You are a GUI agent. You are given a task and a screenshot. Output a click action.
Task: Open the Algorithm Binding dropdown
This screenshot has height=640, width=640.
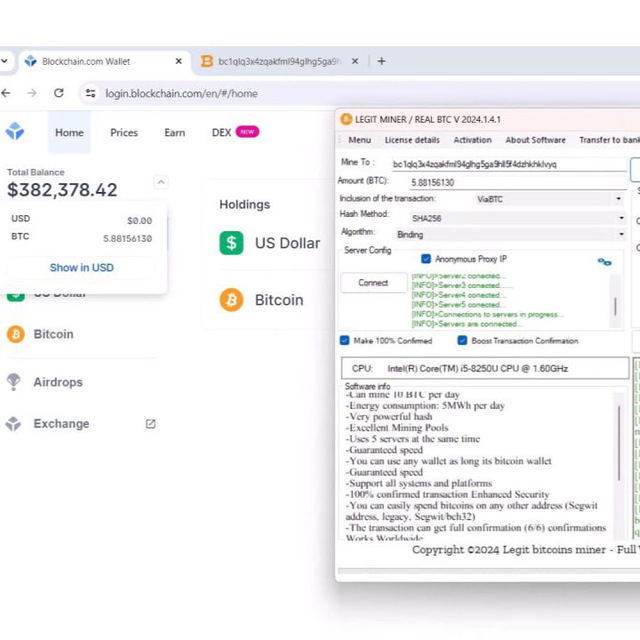[x=510, y=235]
